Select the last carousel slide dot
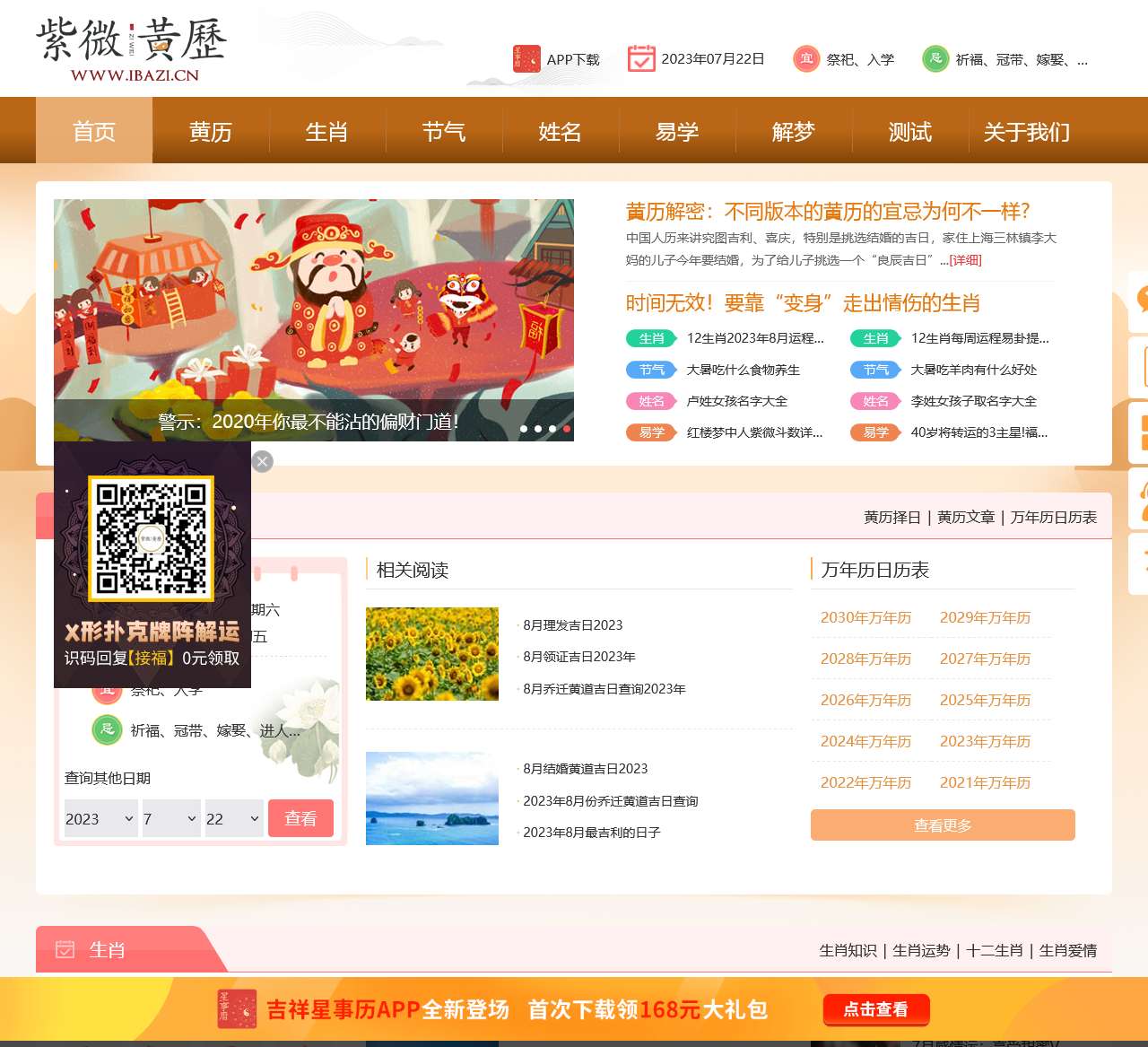 pos(567,429)
